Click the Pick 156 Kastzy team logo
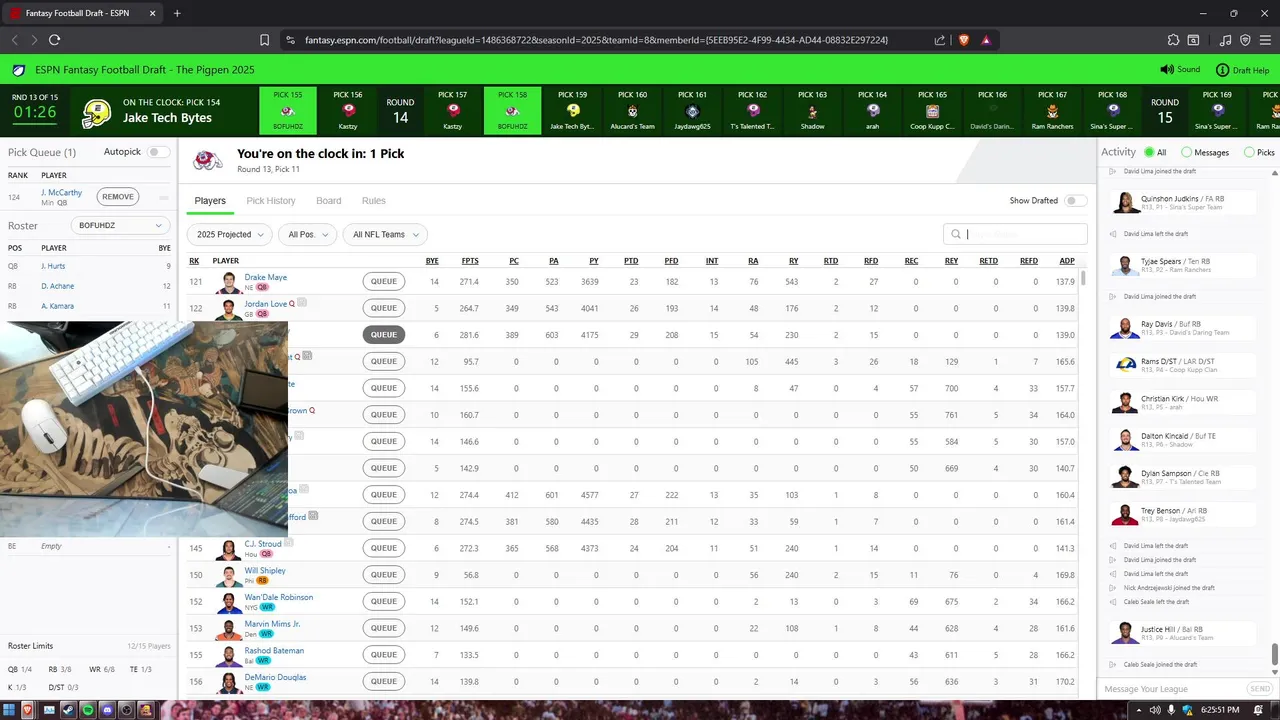The image size is (1280, 720). (349, 111)
